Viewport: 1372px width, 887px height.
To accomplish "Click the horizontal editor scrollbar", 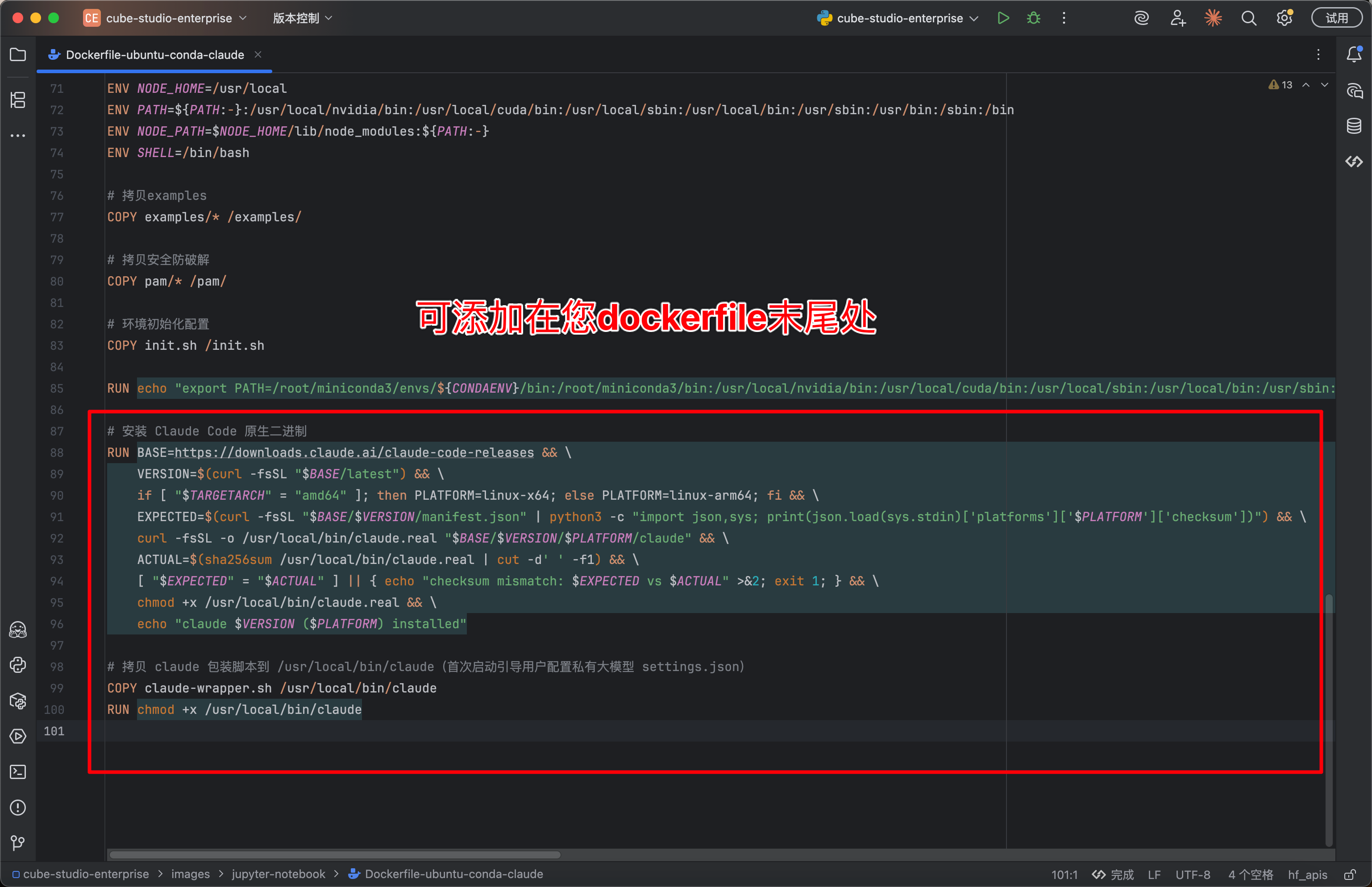I will 335,855.
